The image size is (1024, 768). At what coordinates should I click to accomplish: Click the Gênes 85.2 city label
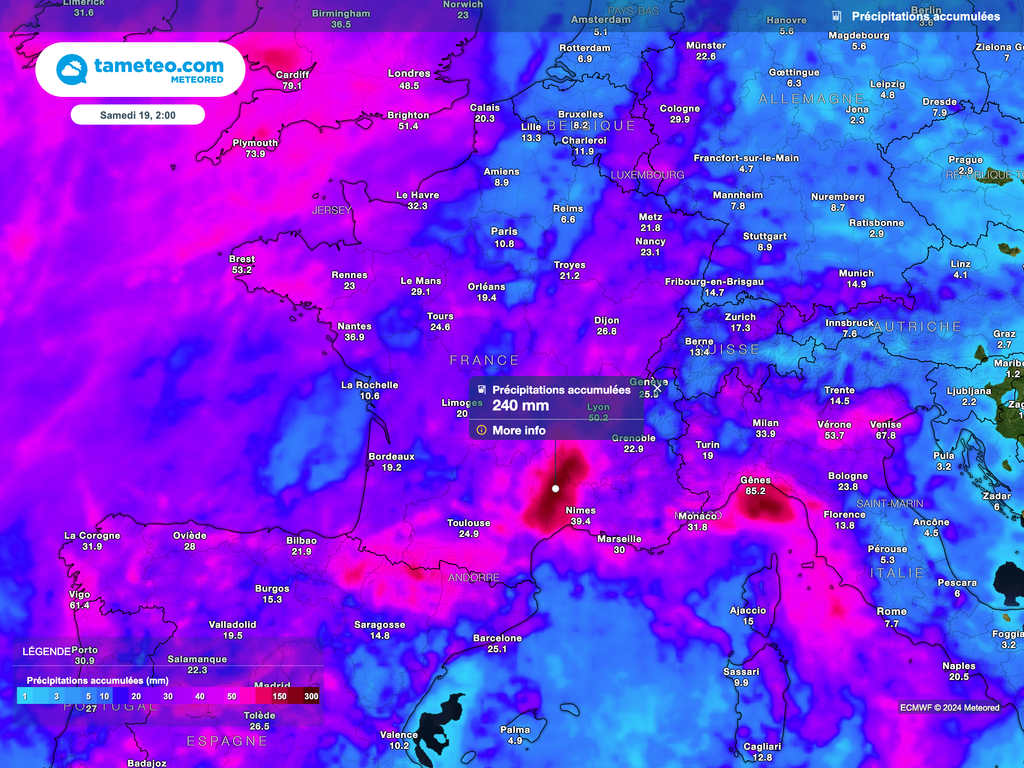[x=755, y=485]
